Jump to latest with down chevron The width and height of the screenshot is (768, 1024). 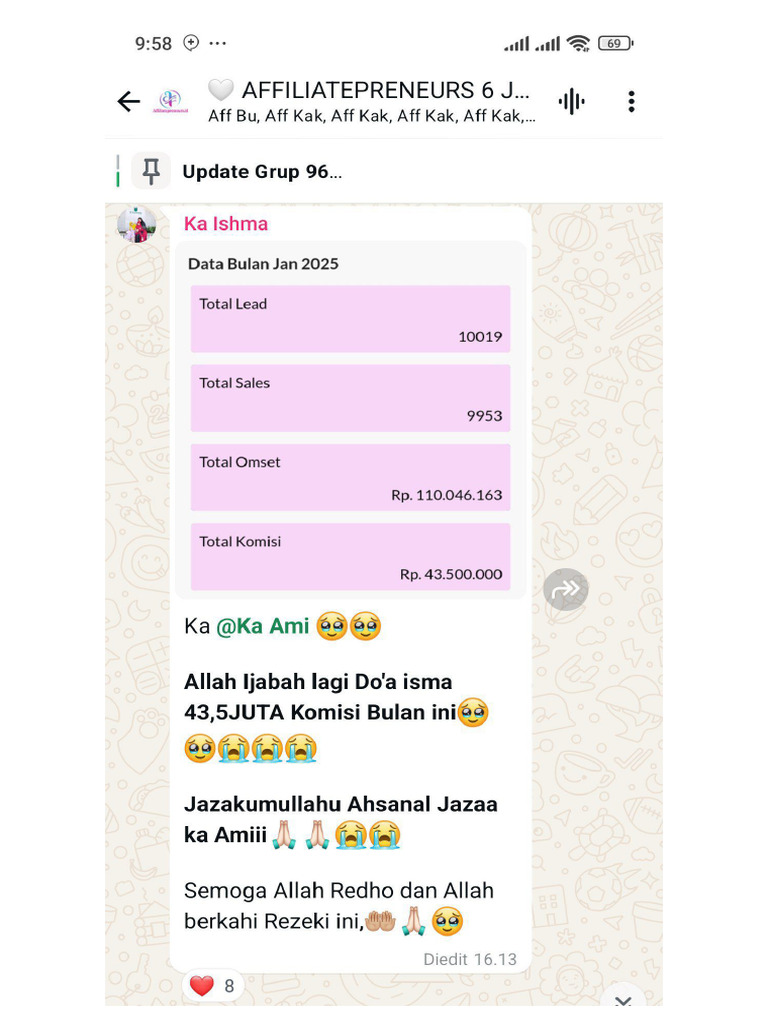[x=622, y=999]
